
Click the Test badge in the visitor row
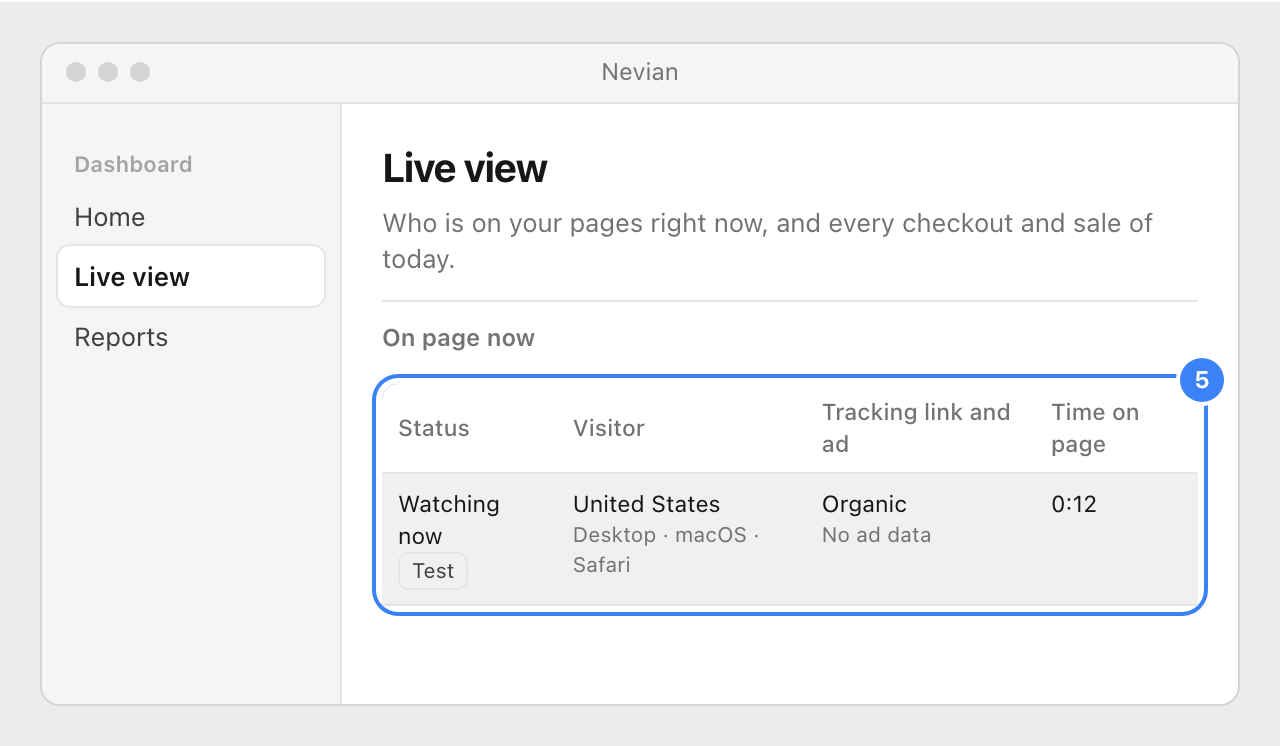pos(433,571)
